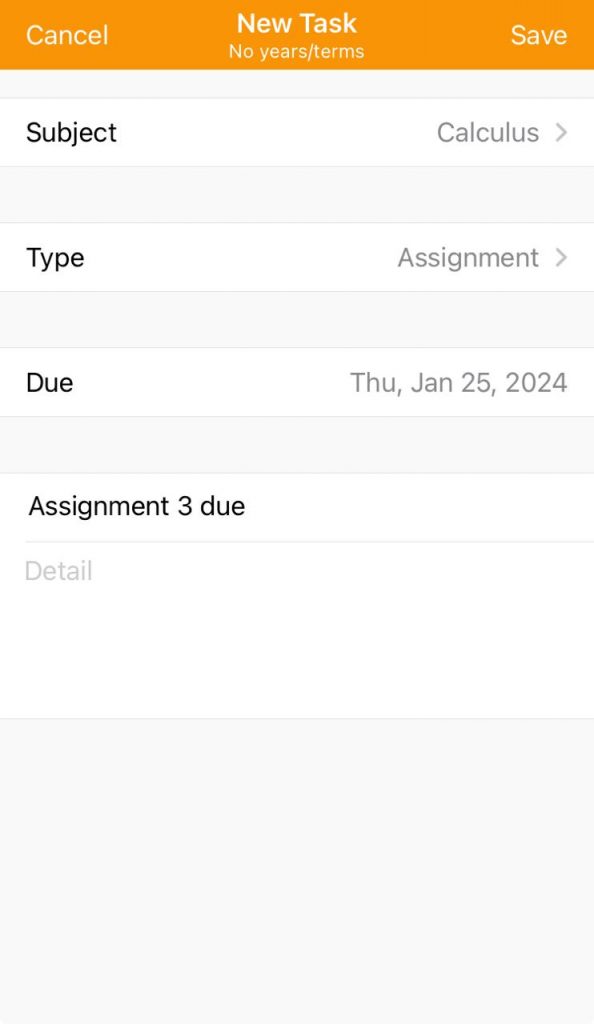Tap the orange header bar

click(297, 35)
